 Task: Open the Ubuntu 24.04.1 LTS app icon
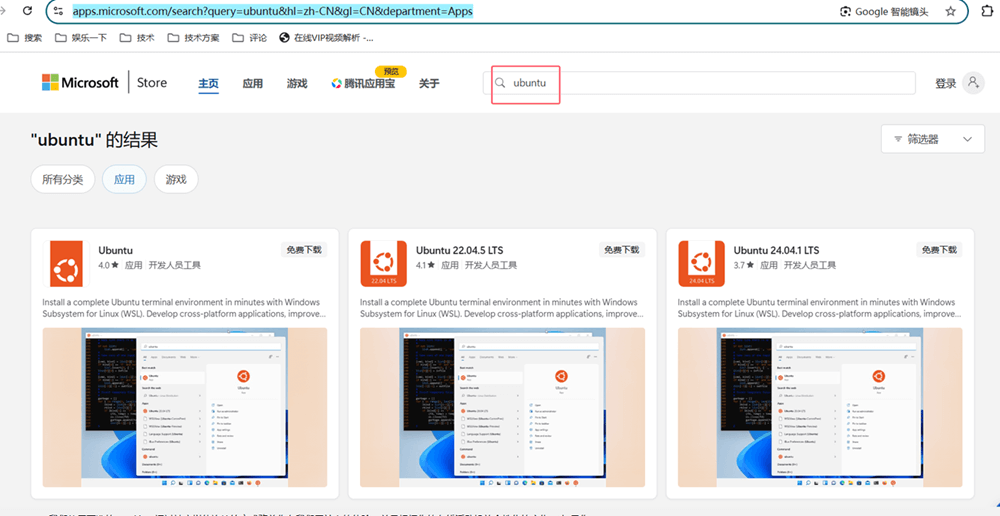coord(702,263)
